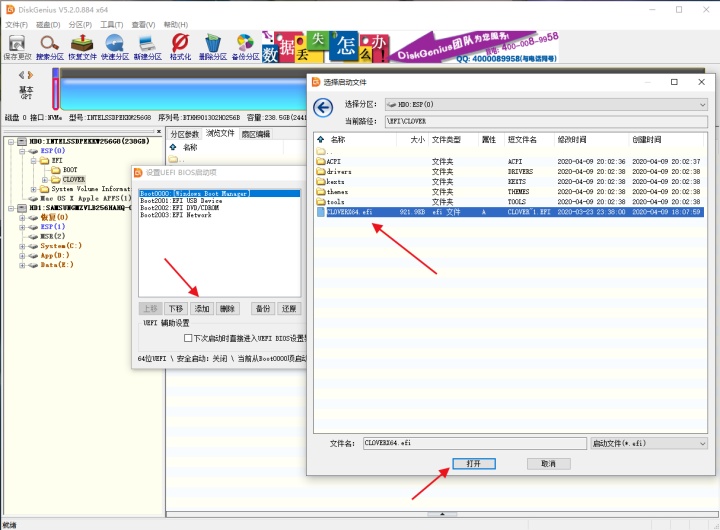Open the Search Partition tool

pyautogui.click(x=50, y=47)
